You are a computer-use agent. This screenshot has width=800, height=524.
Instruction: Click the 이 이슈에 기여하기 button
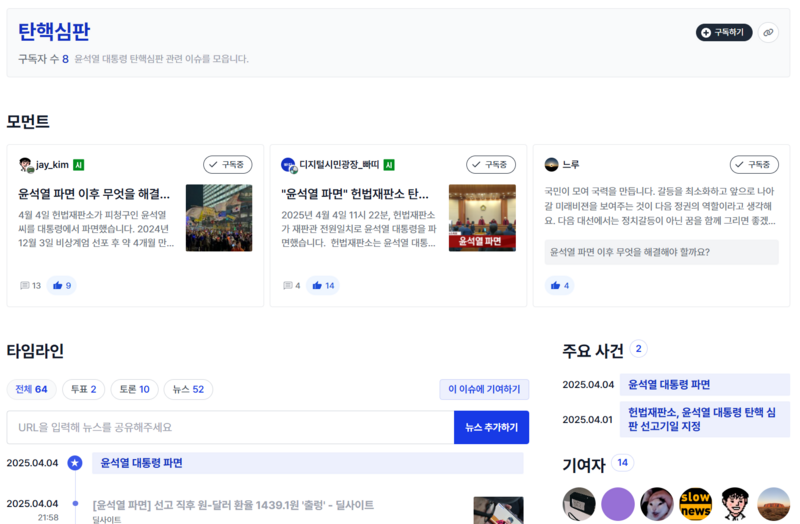(x=484, y=389)
